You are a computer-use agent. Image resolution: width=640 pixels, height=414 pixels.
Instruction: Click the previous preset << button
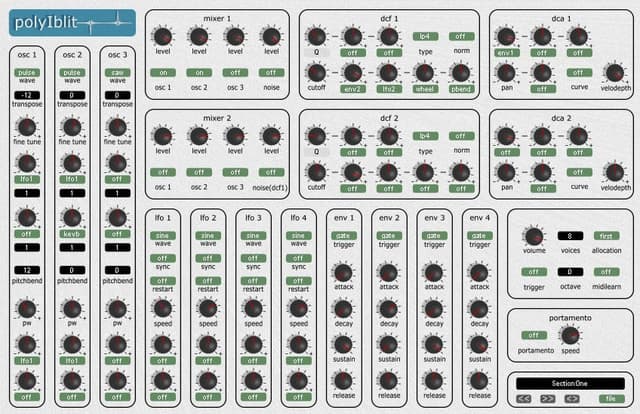(526, 398)
